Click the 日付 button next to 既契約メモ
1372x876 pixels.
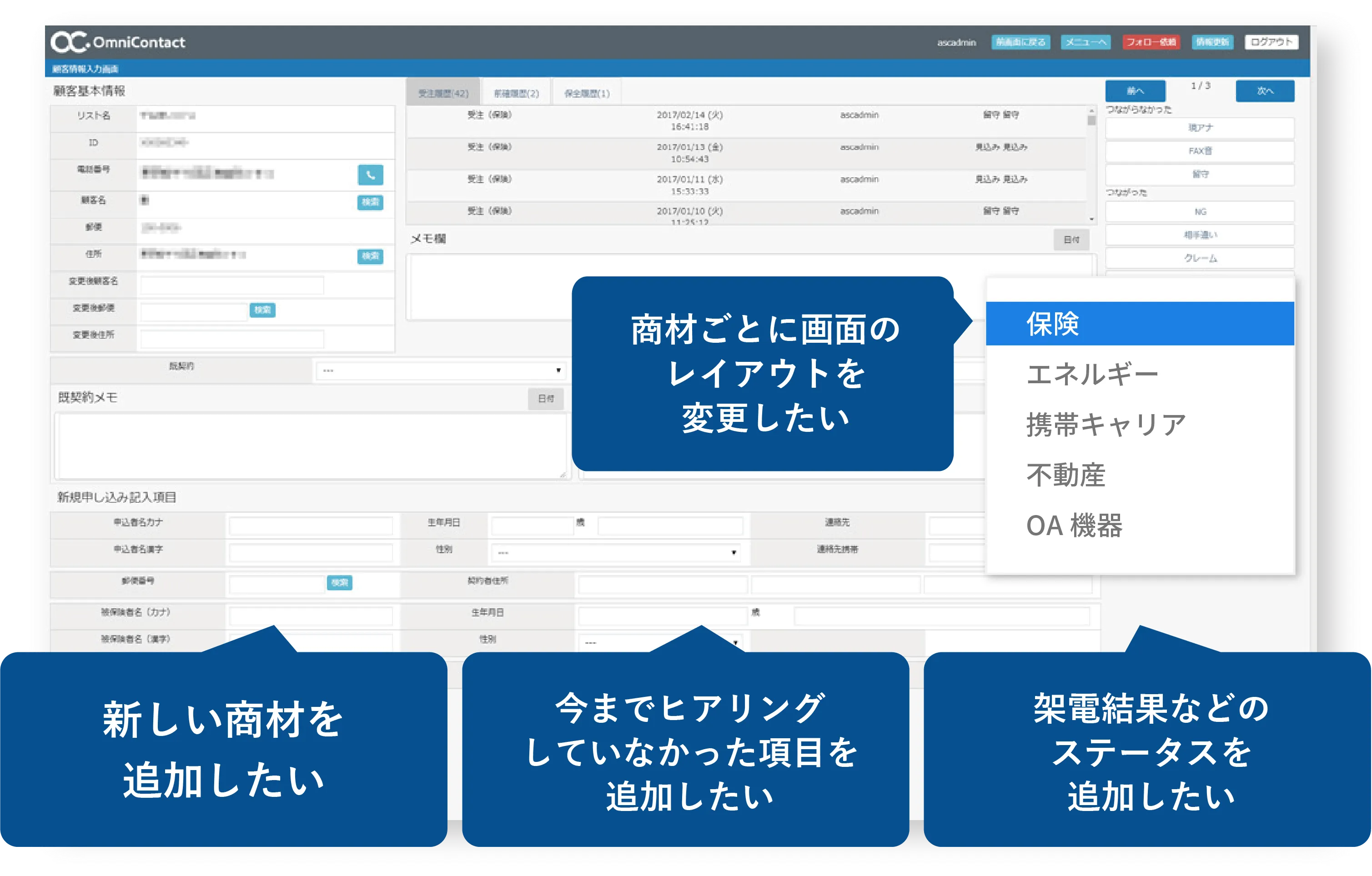pos(546,399)
